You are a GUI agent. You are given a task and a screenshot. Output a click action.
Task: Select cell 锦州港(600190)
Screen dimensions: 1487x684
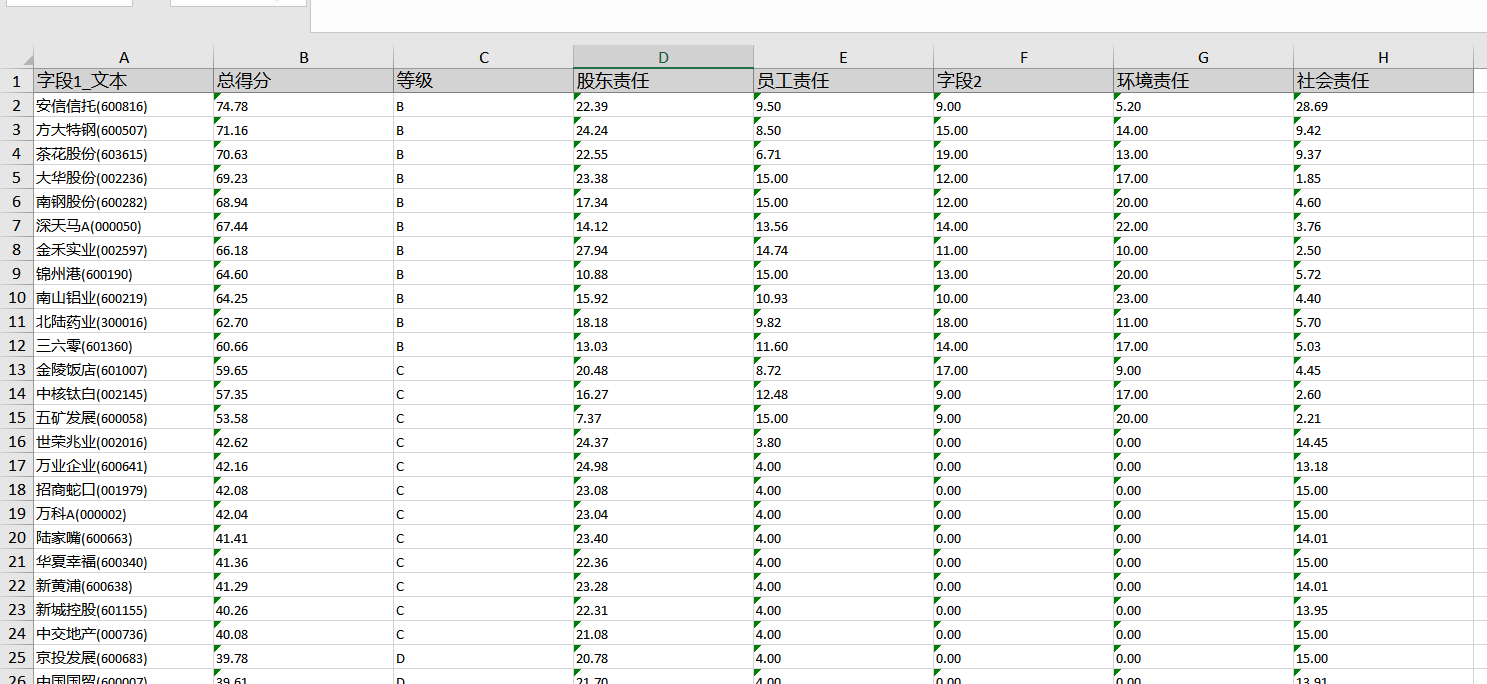coord(124,273)
